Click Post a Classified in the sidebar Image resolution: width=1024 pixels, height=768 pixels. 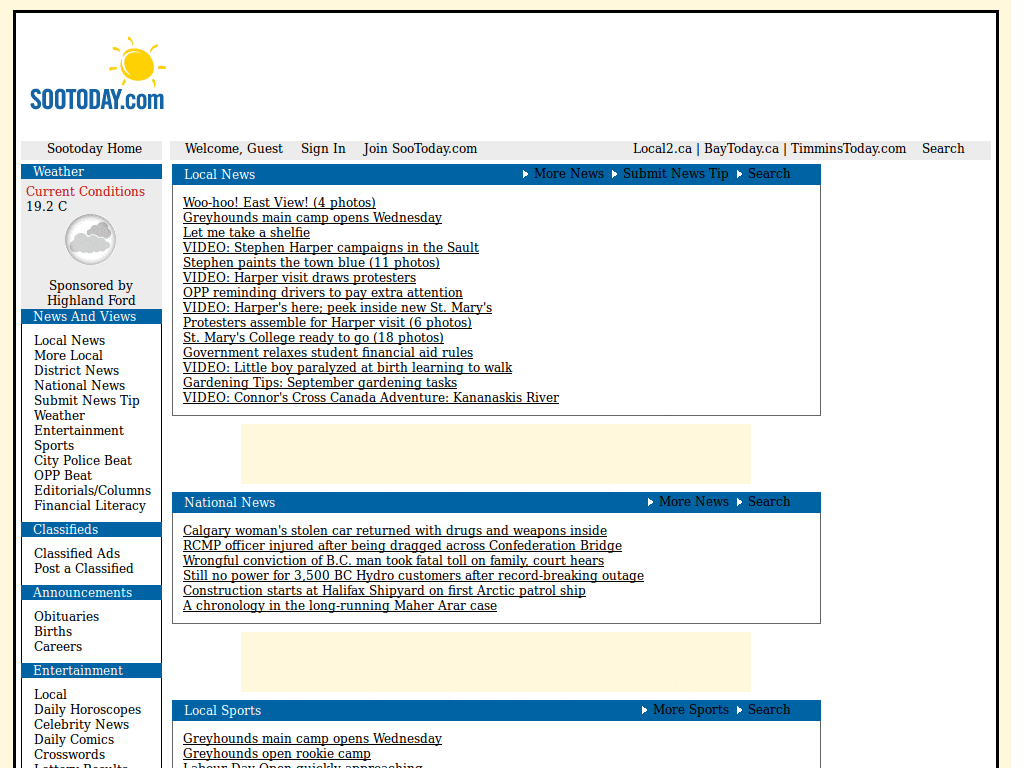point(84,568)
